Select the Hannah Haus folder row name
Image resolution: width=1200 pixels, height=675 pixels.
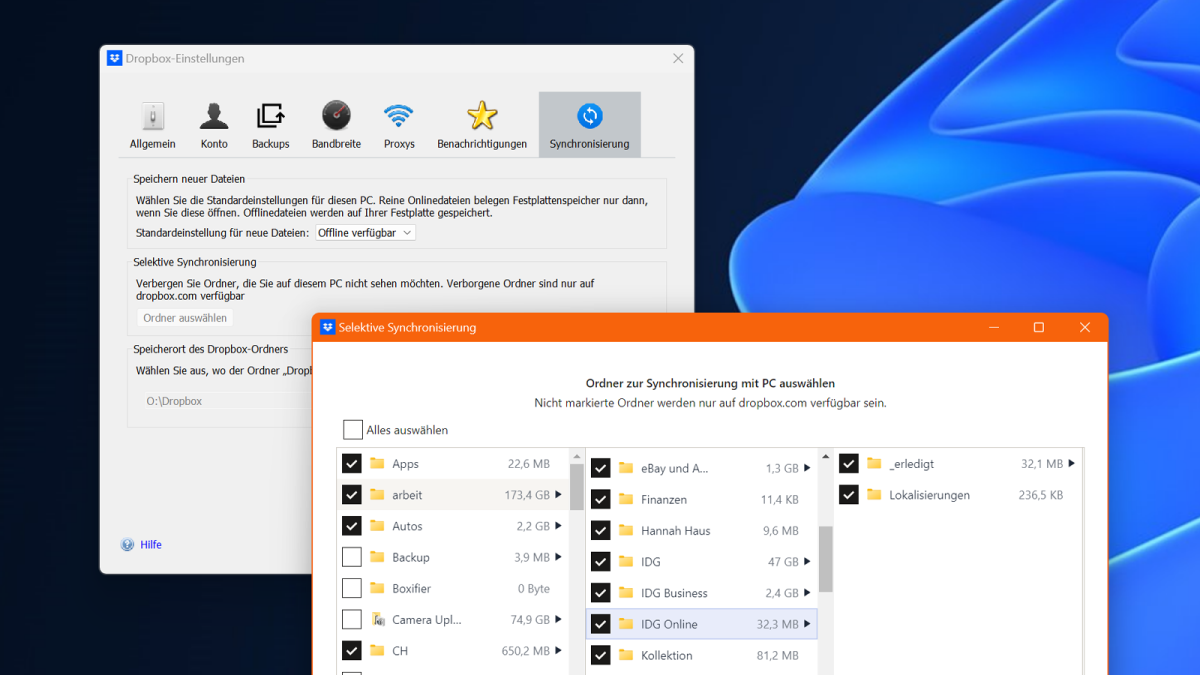click(676, 530)
